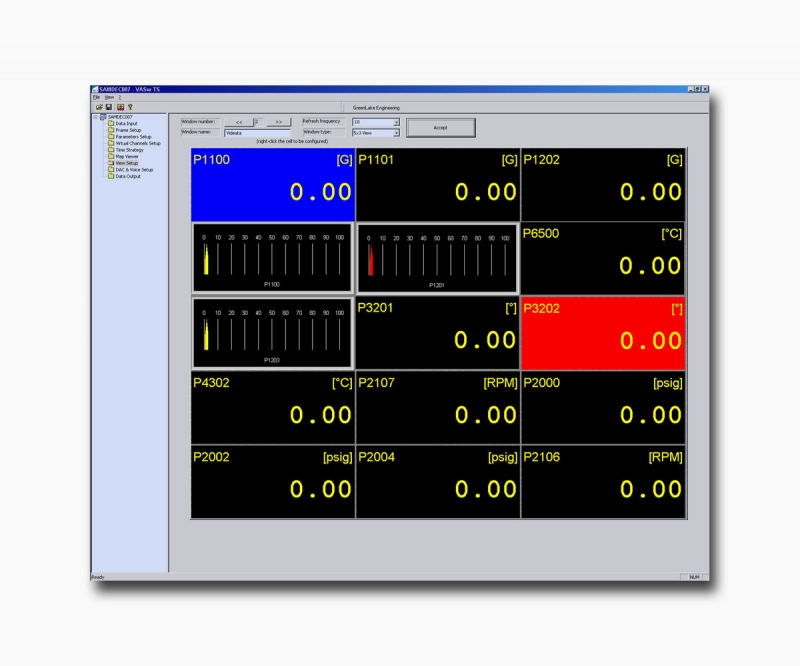Select Data Output in the tree

pyautogui.click(x=127, y=176)
